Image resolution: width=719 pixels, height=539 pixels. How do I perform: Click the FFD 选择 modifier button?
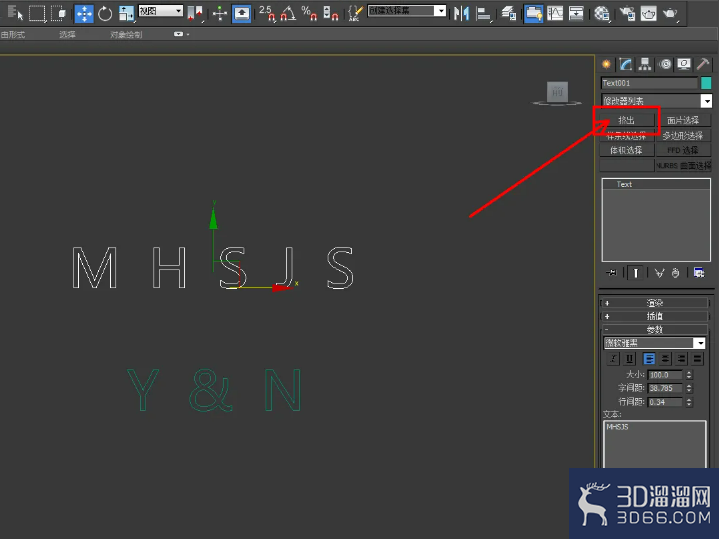coord(683,150)
